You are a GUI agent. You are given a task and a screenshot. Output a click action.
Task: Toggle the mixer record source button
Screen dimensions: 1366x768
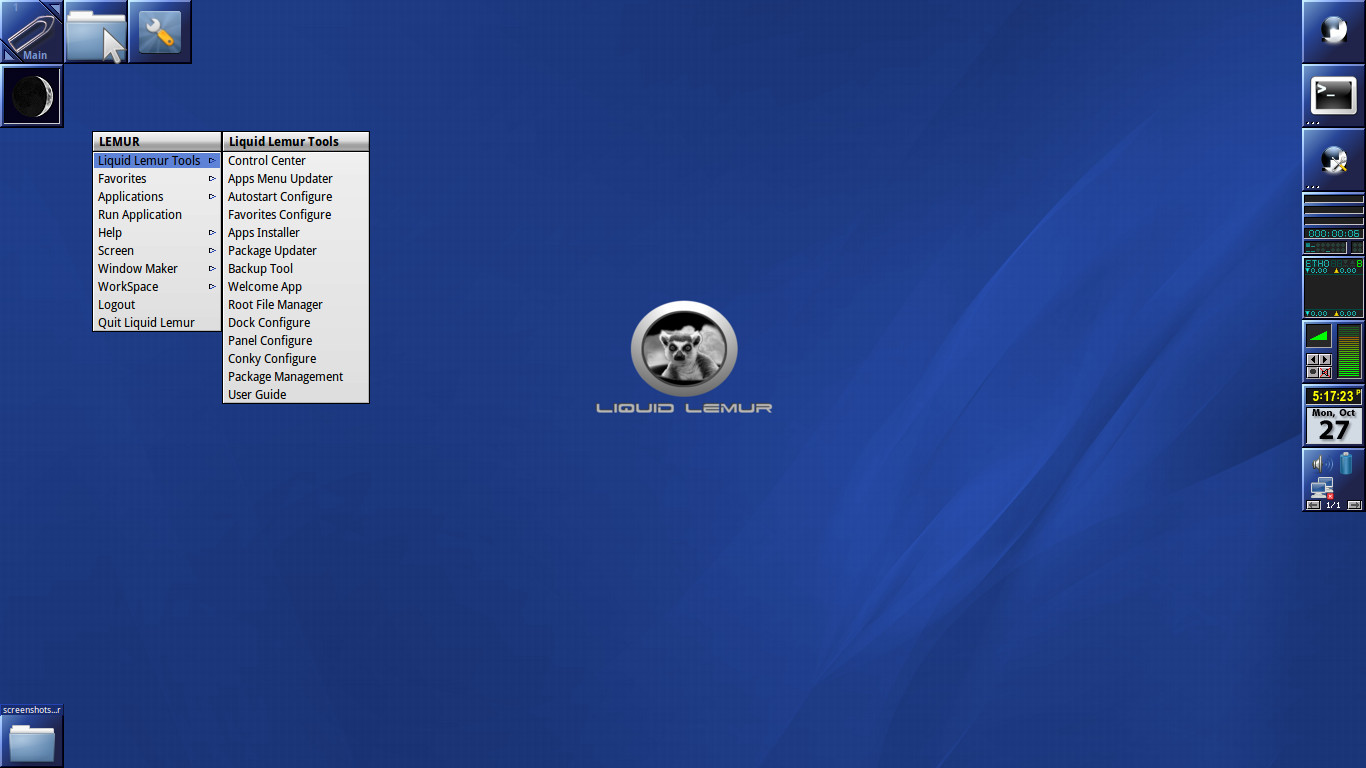click(1313, 372)
